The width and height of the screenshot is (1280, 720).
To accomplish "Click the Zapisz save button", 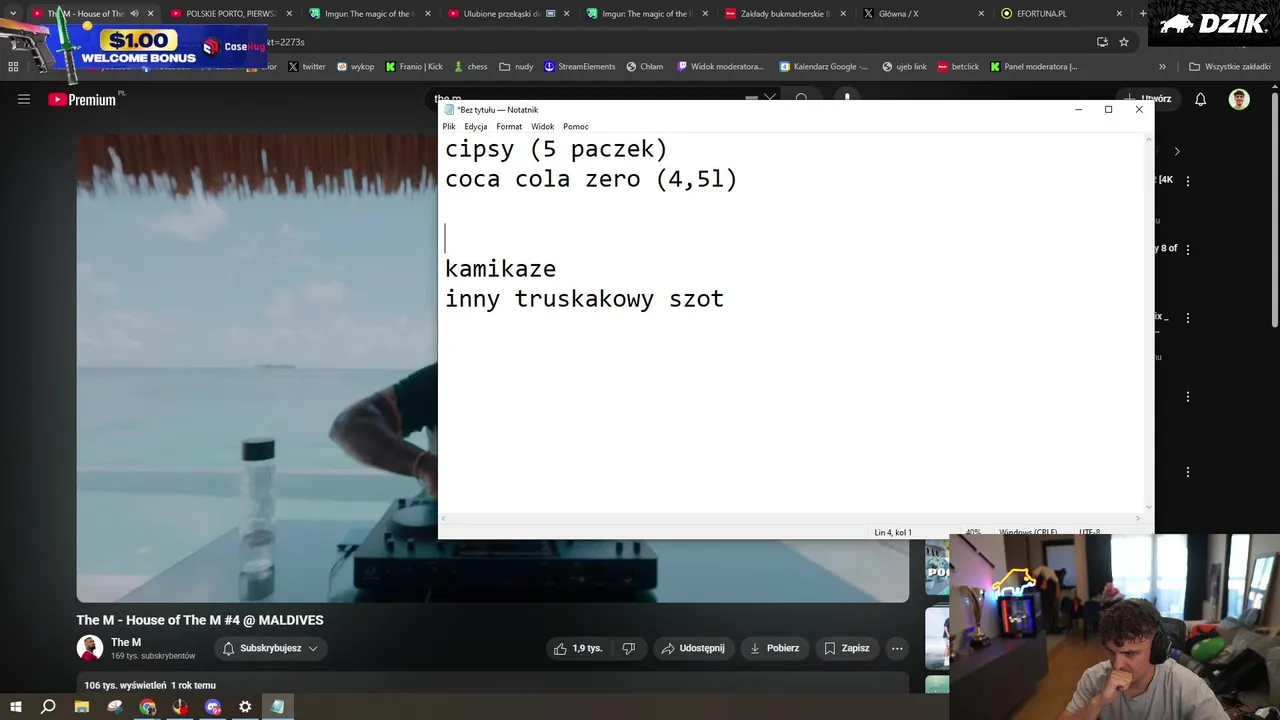I will (847, 648).
